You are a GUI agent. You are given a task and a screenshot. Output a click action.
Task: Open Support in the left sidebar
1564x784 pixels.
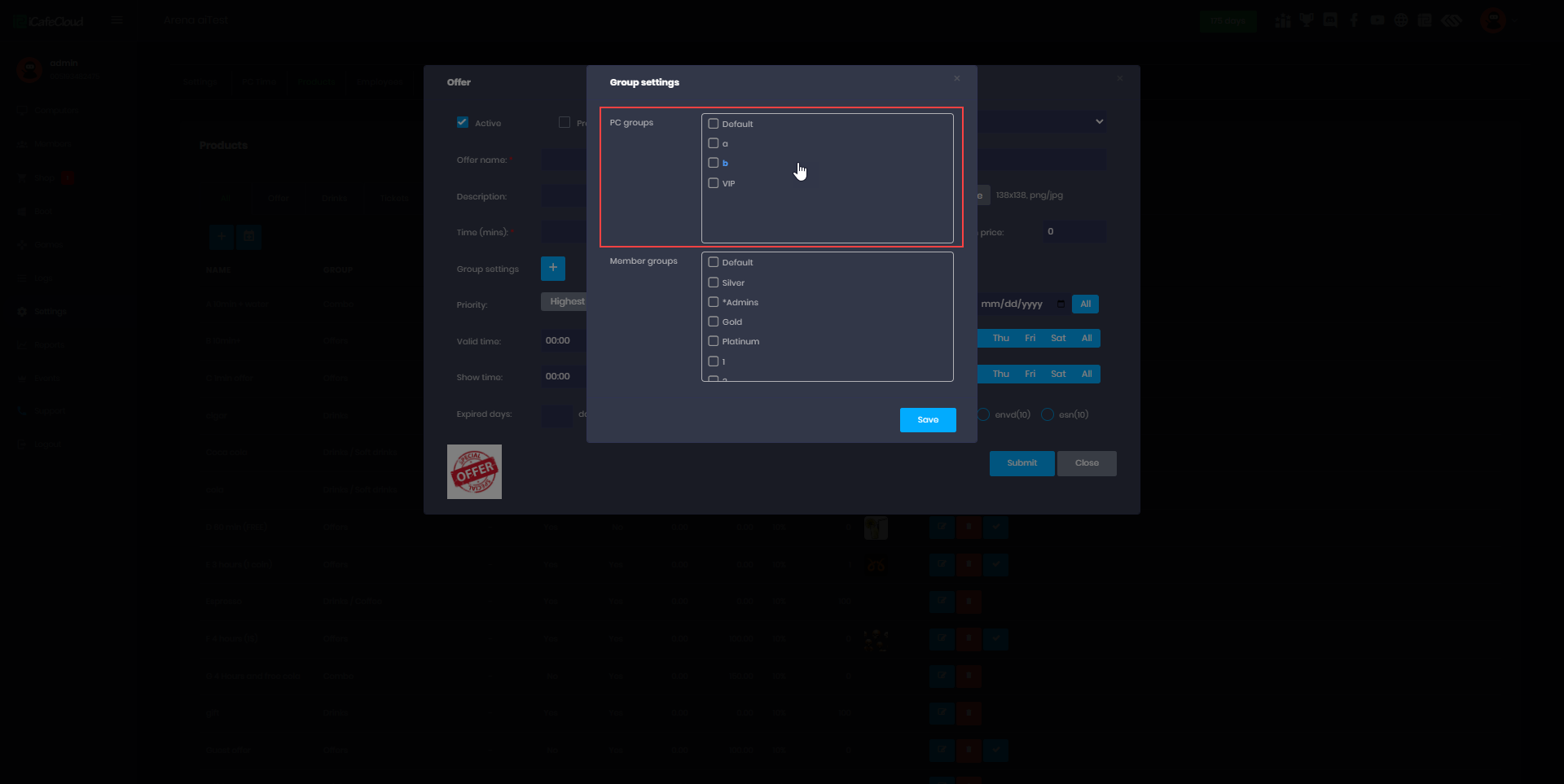(x=42, y=411)
